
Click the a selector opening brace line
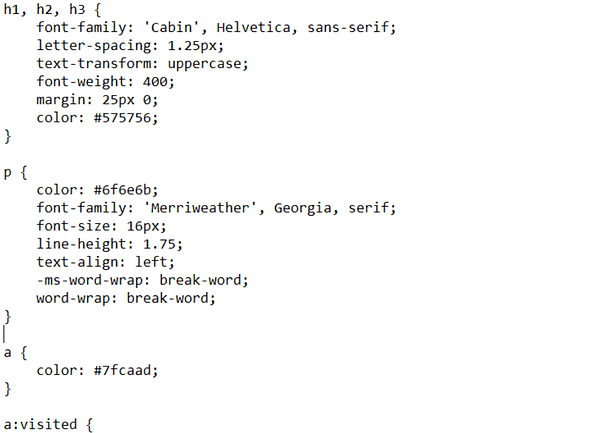[14, 352]
